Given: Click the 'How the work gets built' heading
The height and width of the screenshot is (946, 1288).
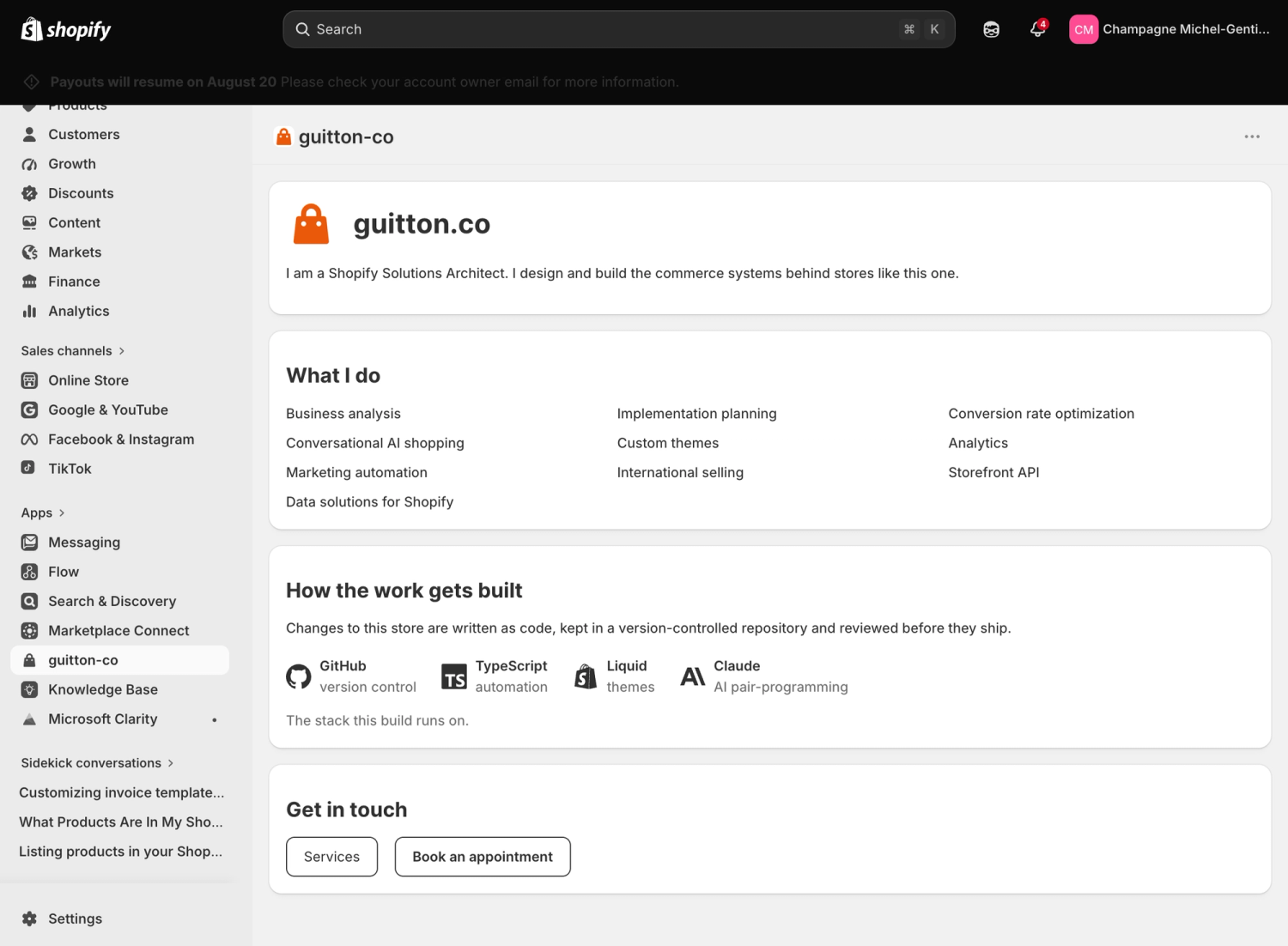Looking at the screenshot, I should pyautogui.click(x=404, y=591).
